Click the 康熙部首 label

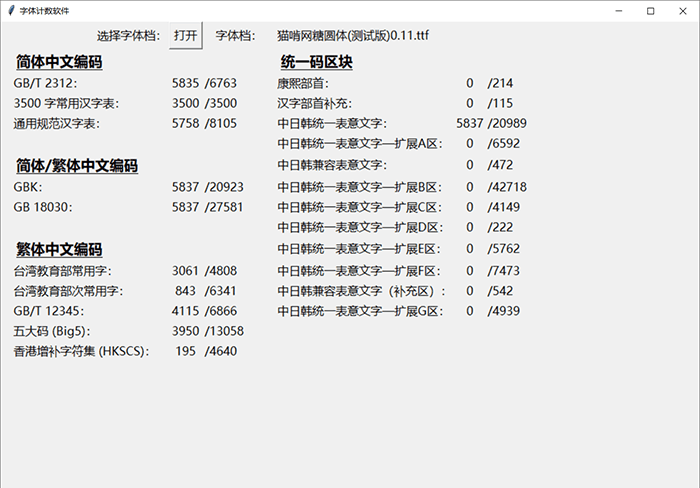tap(303, 83)
